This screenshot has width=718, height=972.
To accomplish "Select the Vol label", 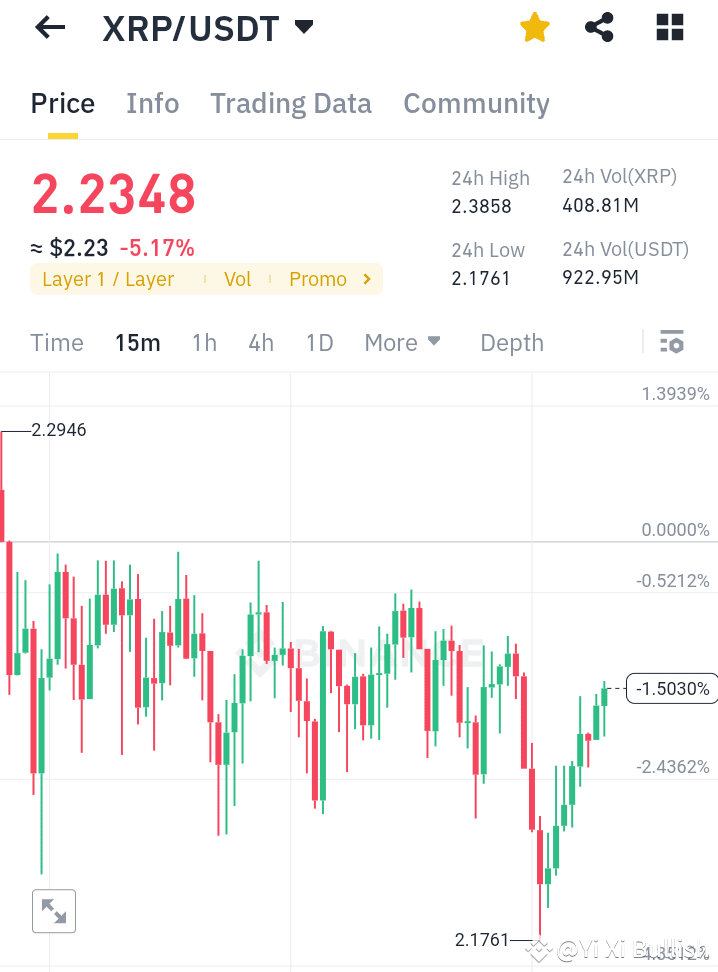I will pos(237,279).
